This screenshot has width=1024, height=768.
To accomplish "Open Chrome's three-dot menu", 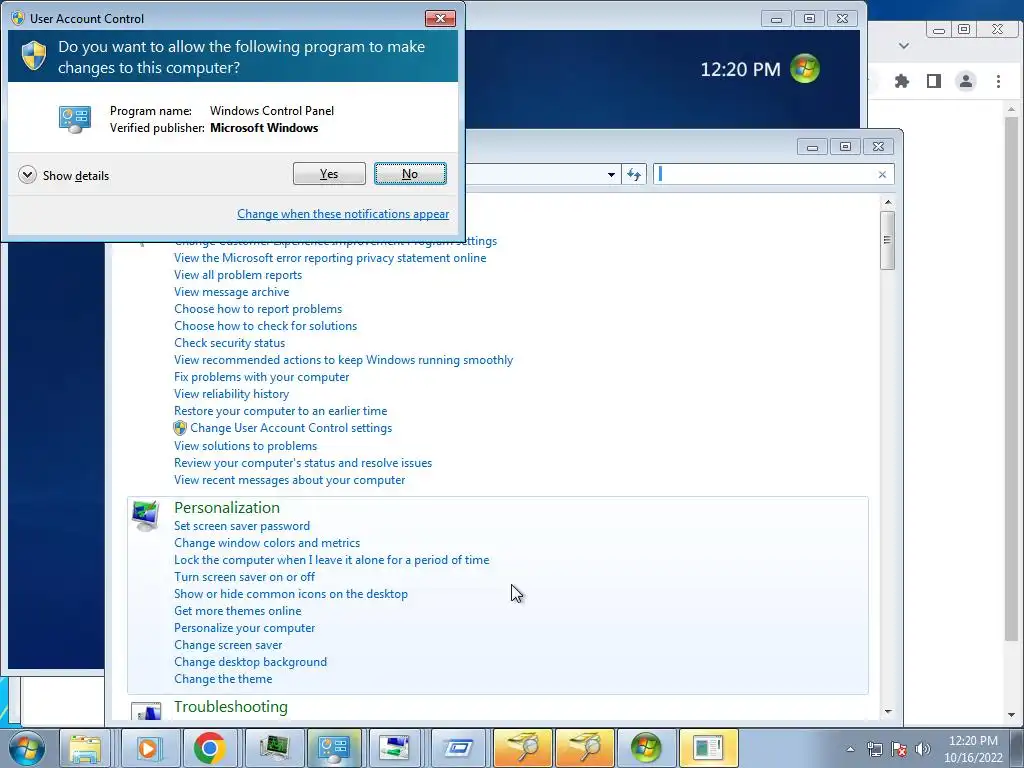I will click(998, 81).
